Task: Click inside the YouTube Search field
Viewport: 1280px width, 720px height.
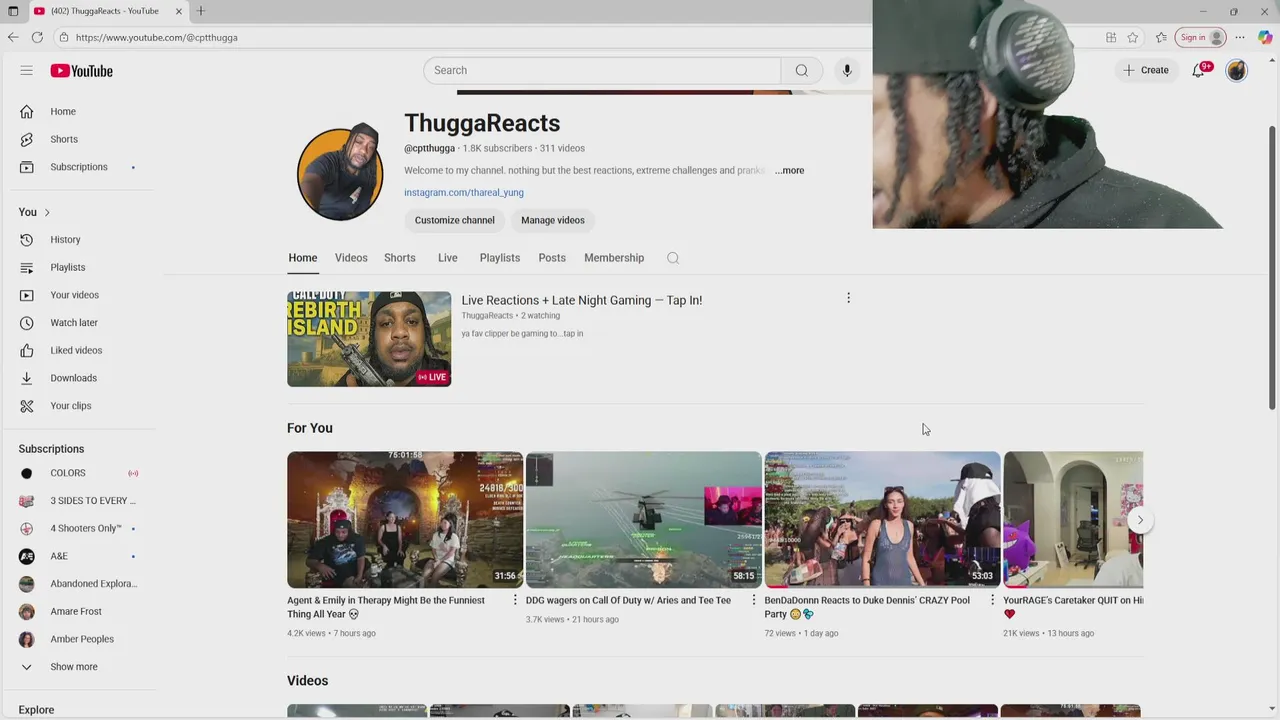Action: (602, 70)
